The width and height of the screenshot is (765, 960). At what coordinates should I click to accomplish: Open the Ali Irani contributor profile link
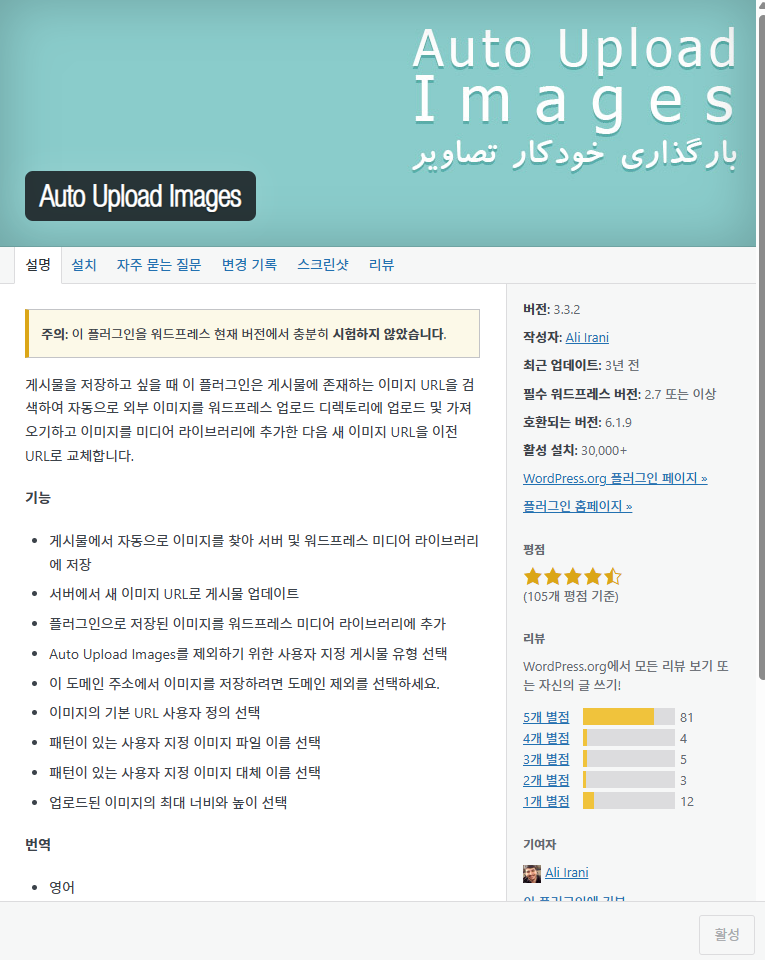coord(567,873)
